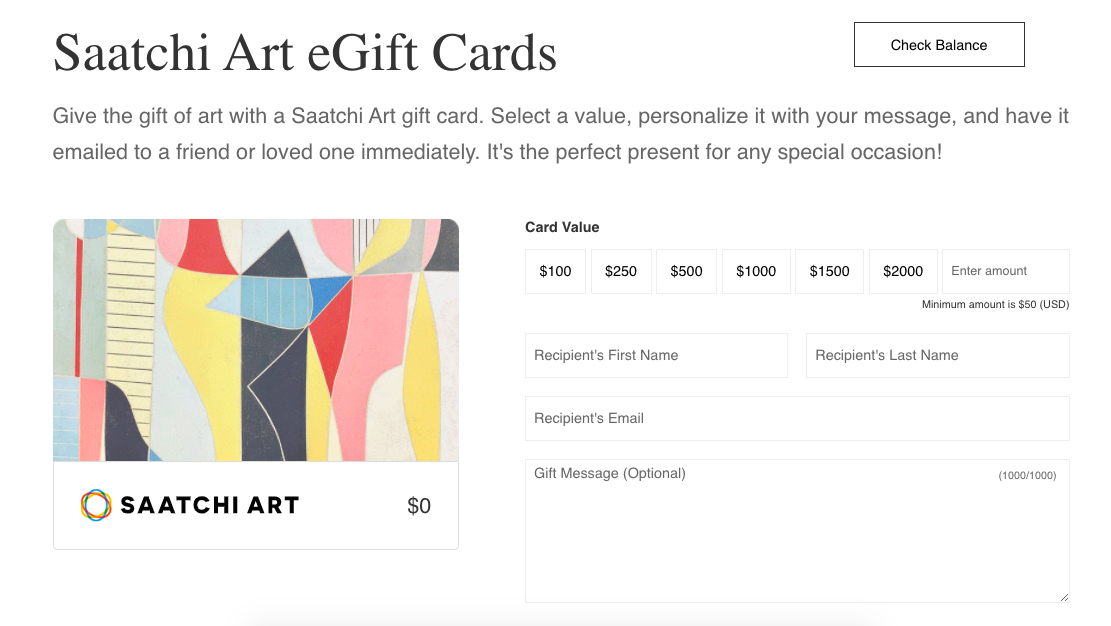Viewport: 1111px width, 626px height.
Task: Select the $100 card value
Action: [x=555, y=271]
